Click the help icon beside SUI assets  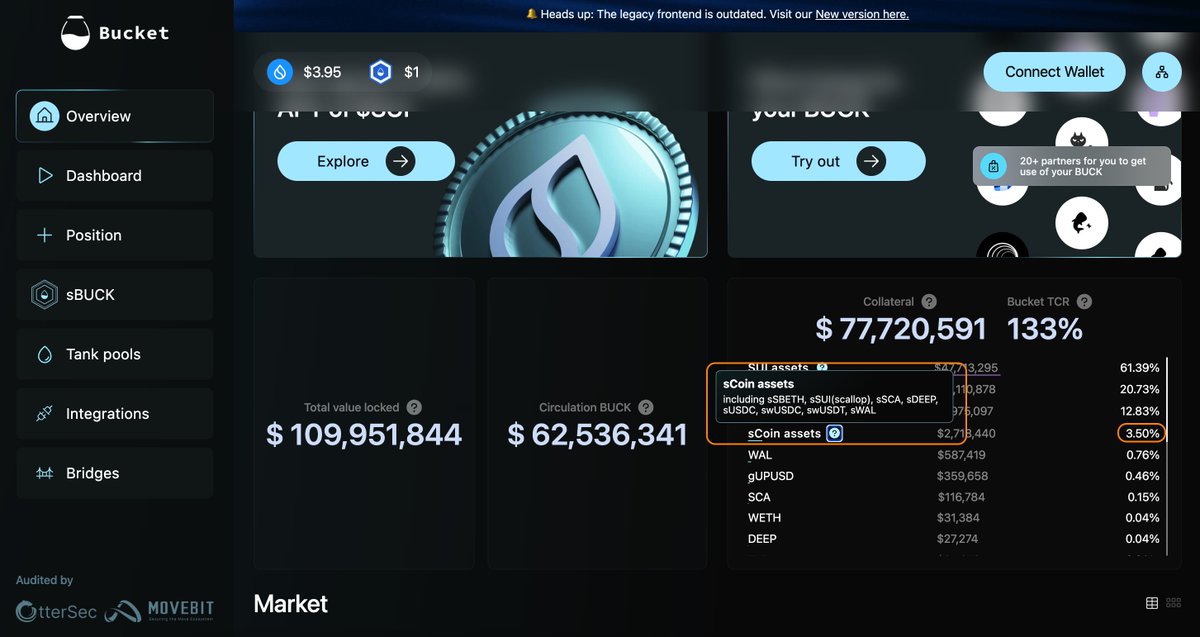(x=822, y=368)
